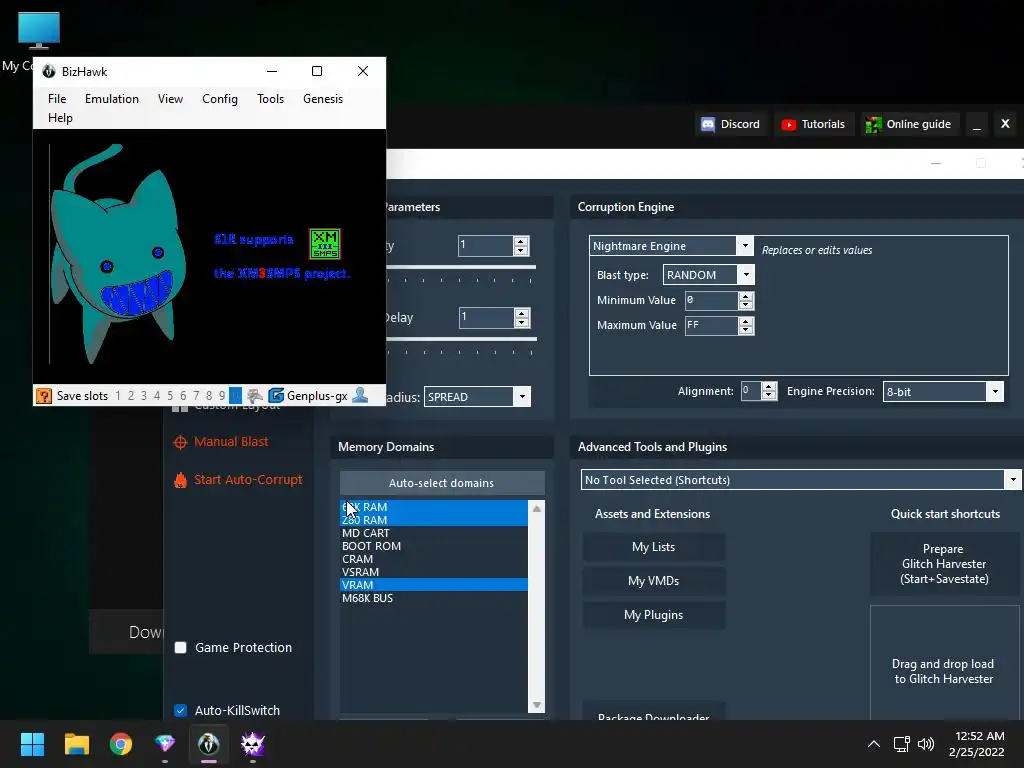Screen dimensions: 1024x768
Task: Click the diamond app icon in taskbar
Action: click(x=165, y=743)
